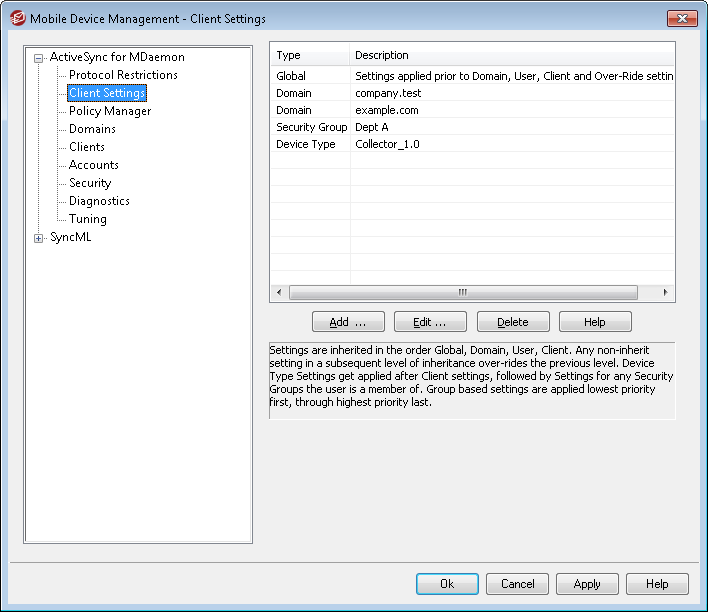This screenshot has height=612, width=708.
Task: Go to Domains in the tree
Action: (x=92, y=129)
